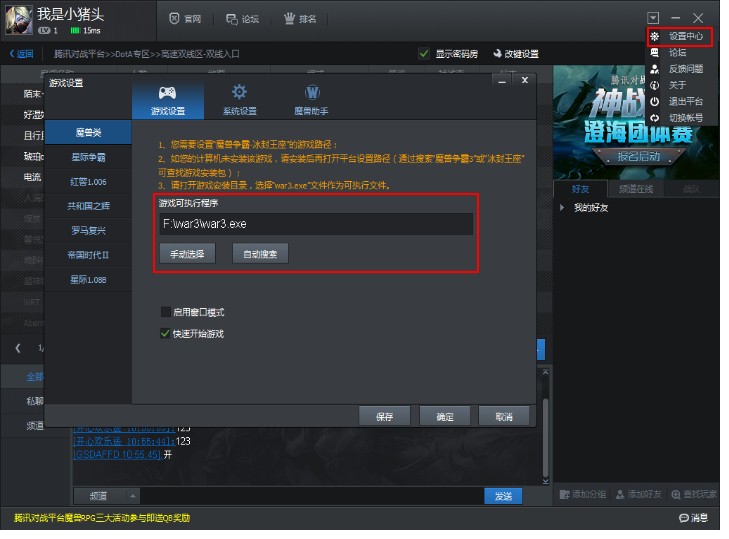Click the 发送 send button
Viewport: 729px width, 539px height.
coord(503,496)
